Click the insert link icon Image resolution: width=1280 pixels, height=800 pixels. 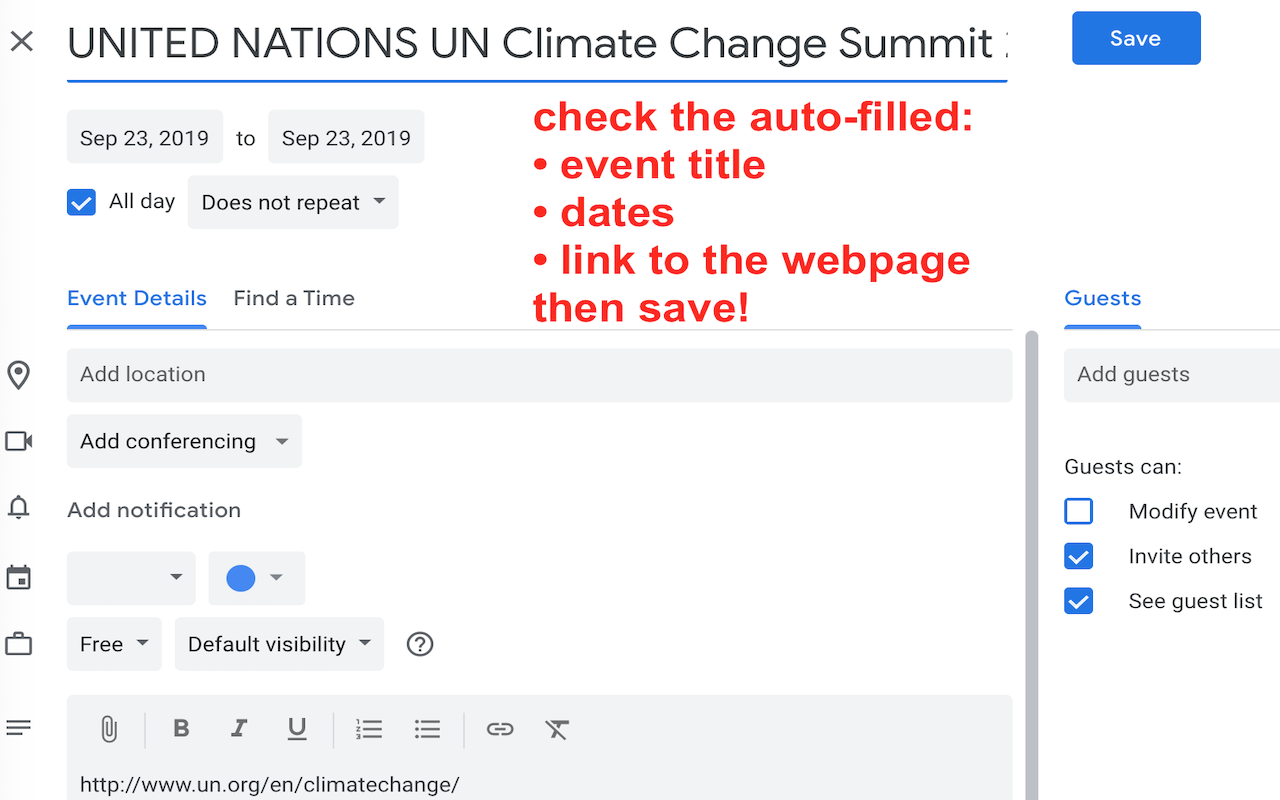(x=500, y=729)
